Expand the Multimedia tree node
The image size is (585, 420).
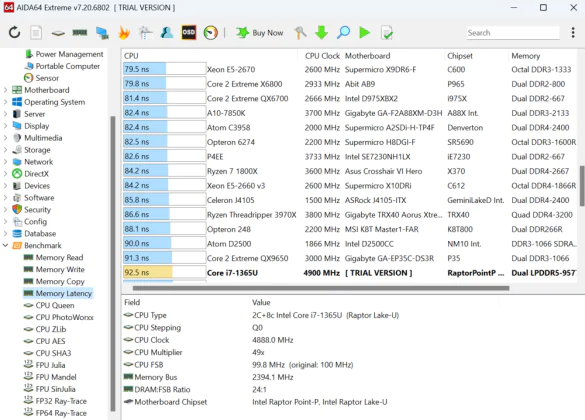point(6,138)
